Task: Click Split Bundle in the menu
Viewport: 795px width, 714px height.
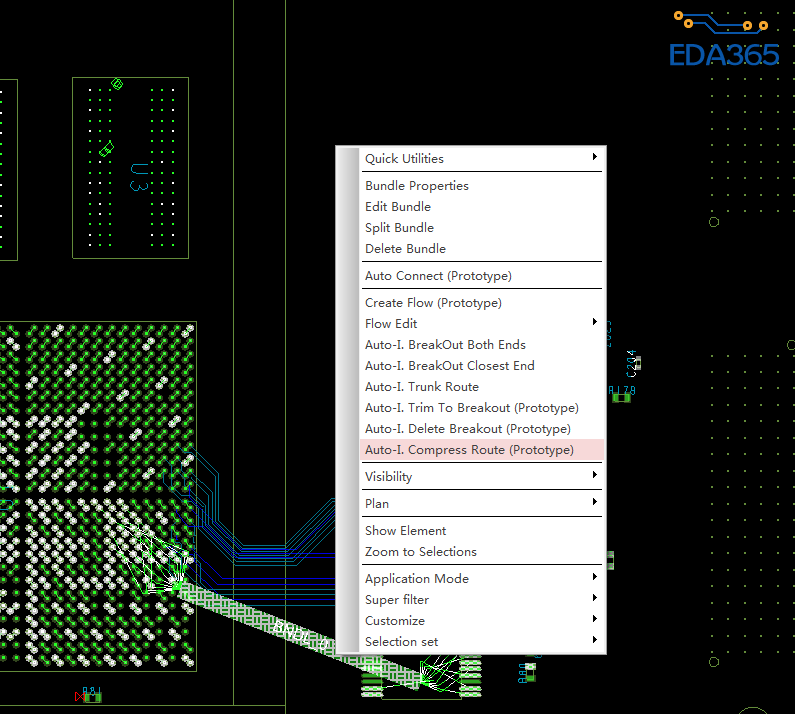Action: (399, 228)
